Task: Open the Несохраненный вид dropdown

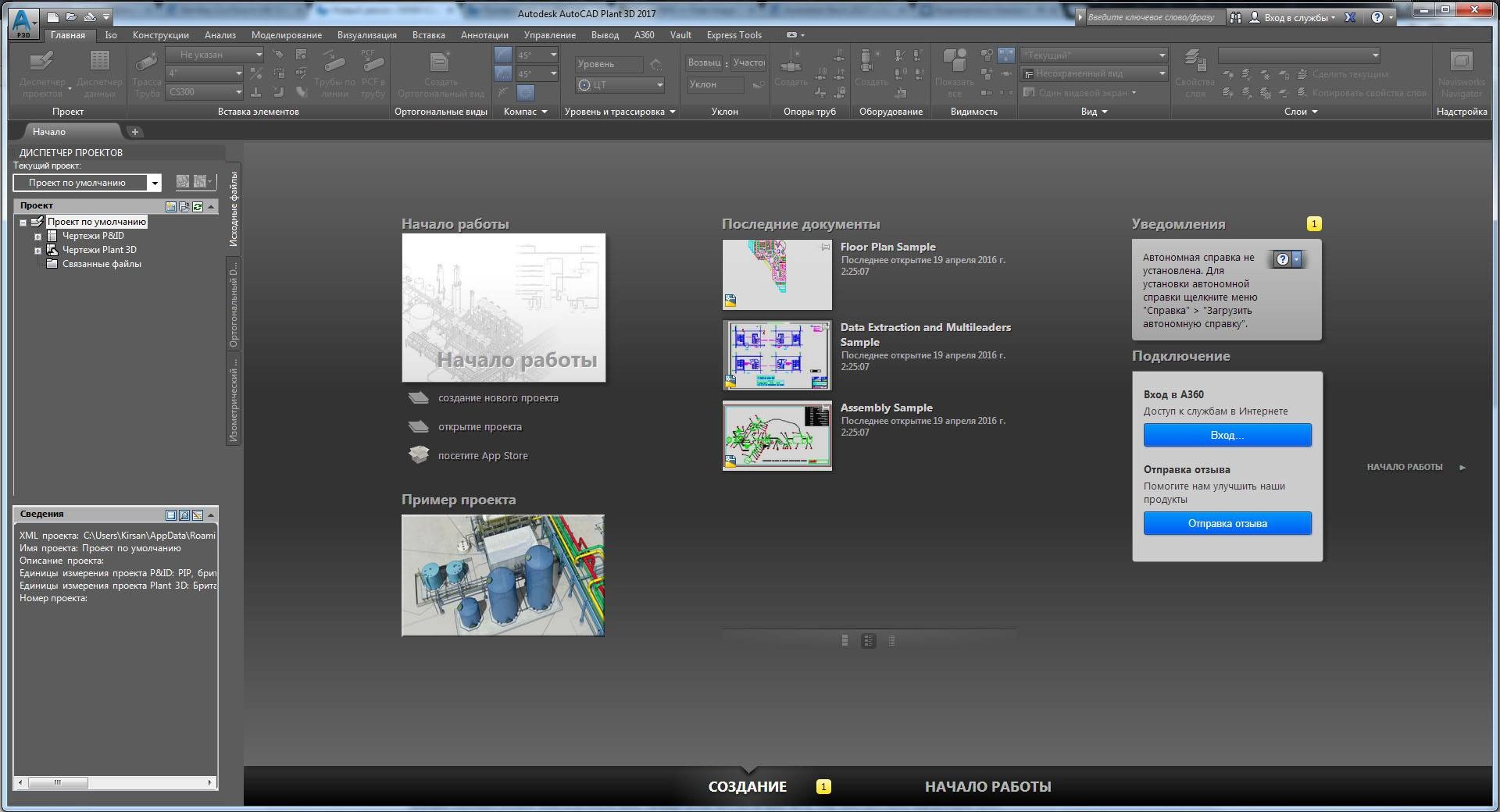Action: pyautogui.click(x=1094, y=73)
